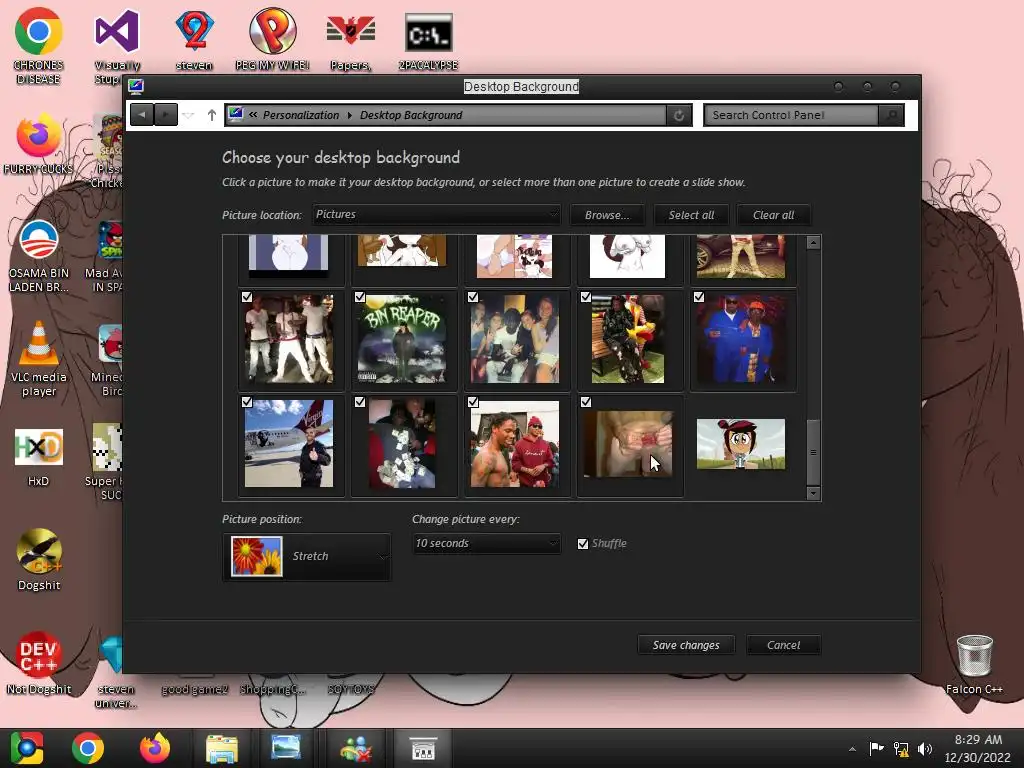
Task: Click the Browse... button
Action: pos(607,215)
